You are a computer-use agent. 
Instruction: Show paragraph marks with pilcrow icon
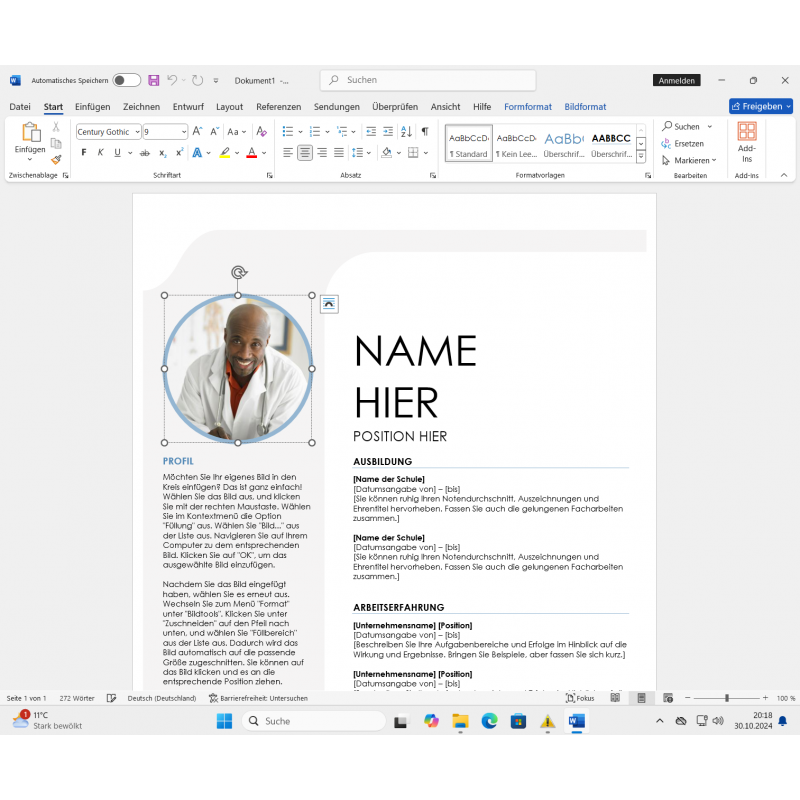point(424,131)
